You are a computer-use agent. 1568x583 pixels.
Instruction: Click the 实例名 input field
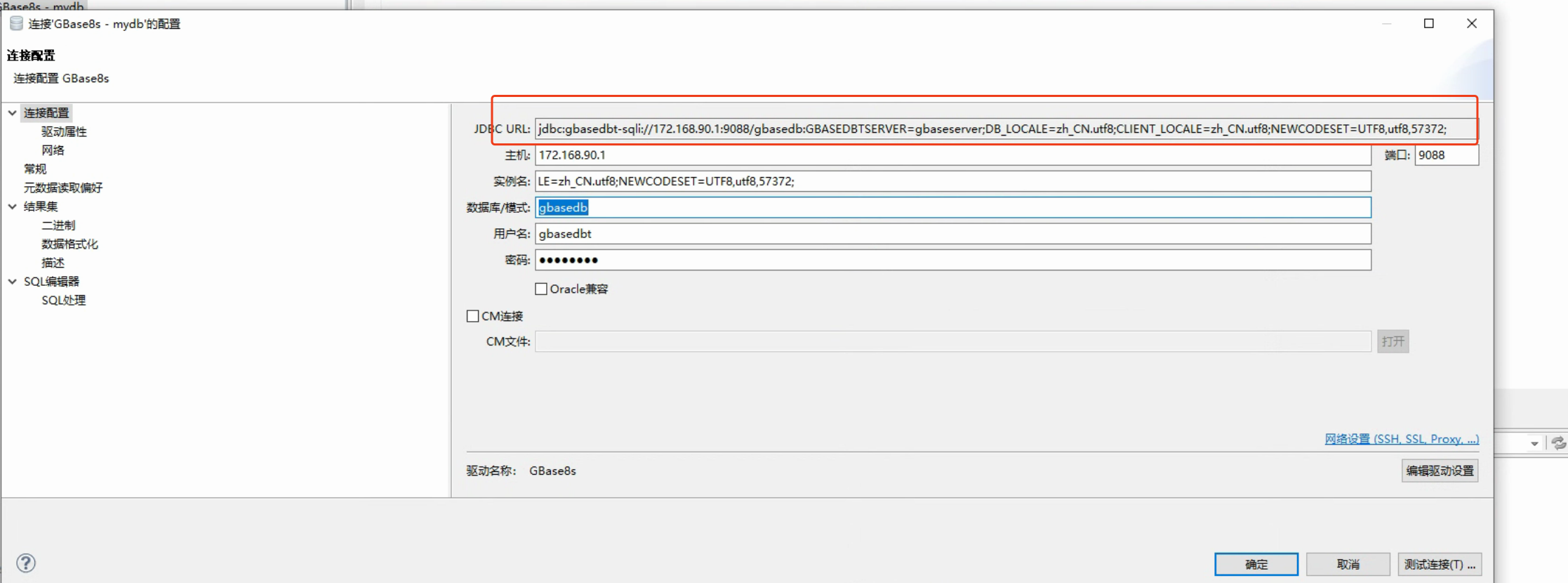coord(953,181)
